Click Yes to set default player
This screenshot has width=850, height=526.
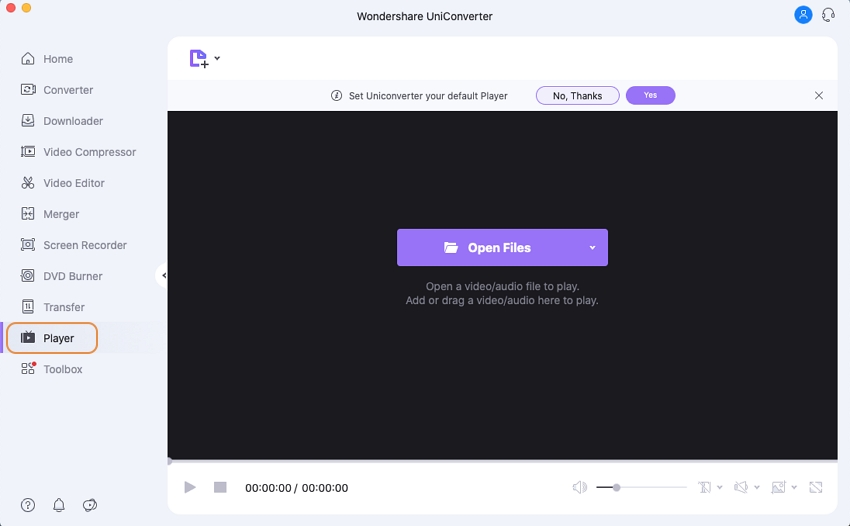(x=650, y=96)
